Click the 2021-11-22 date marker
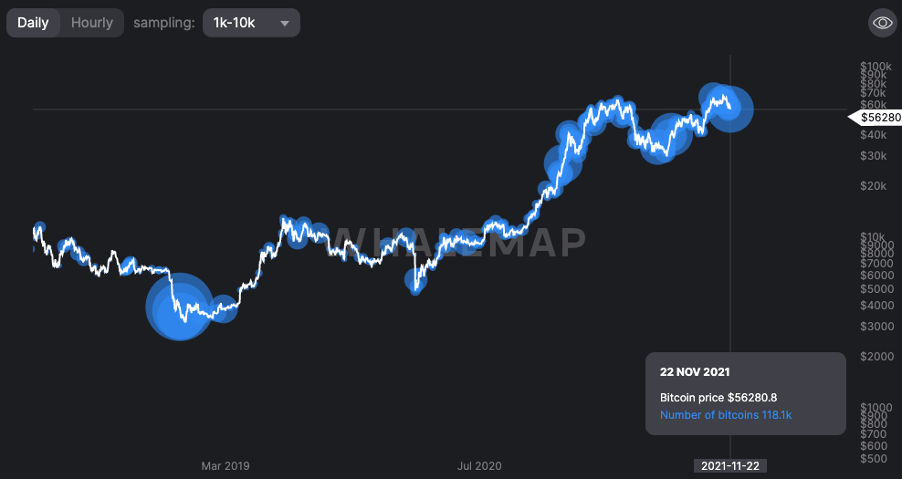902x480 pixels. (x=730, y=466)
